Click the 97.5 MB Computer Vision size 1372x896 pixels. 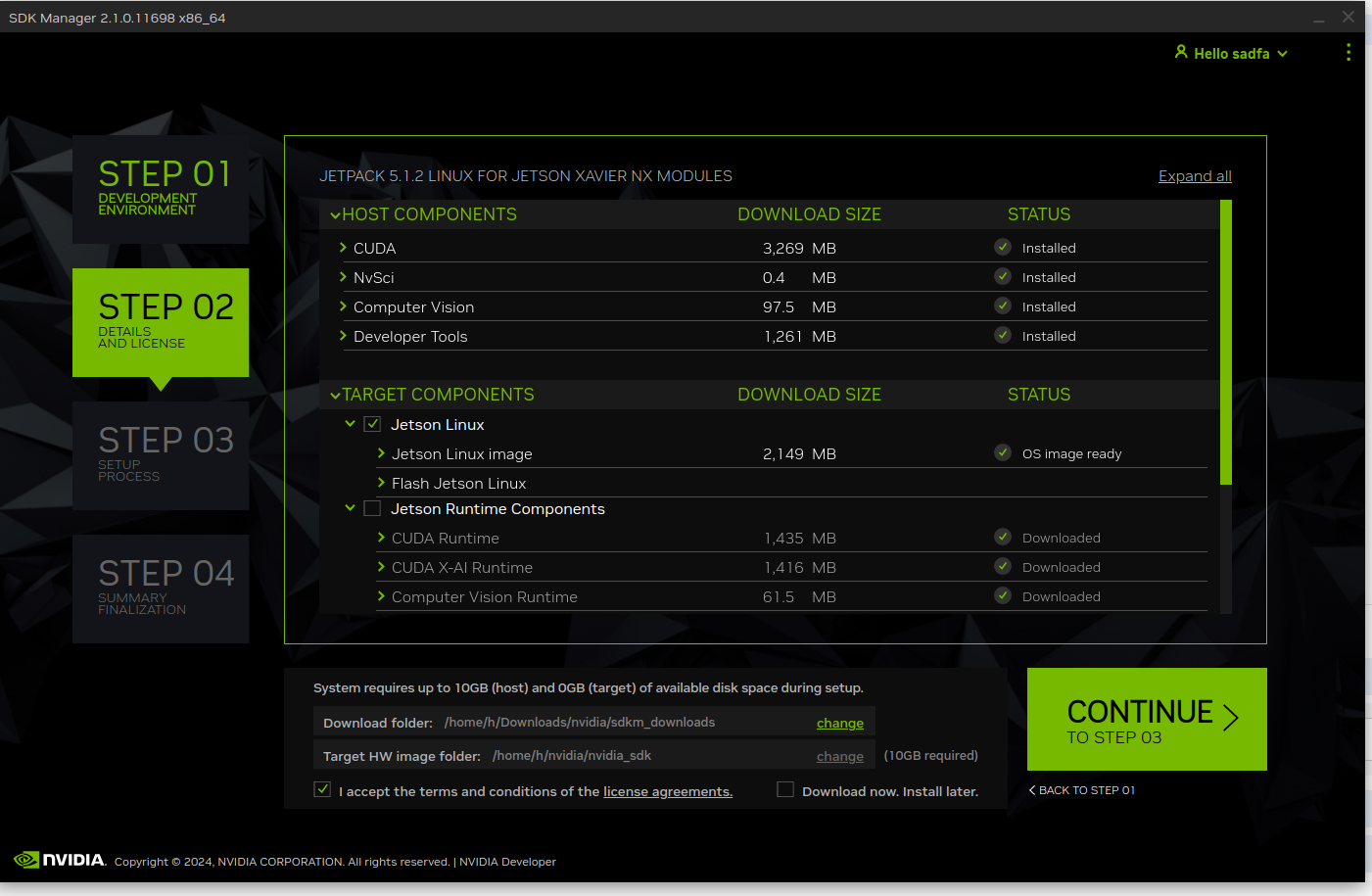[799, 307]
